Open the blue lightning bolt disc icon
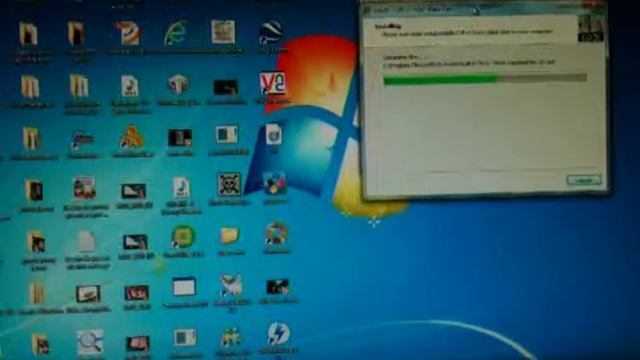This screenshot has height=360, width=640. 278,334
